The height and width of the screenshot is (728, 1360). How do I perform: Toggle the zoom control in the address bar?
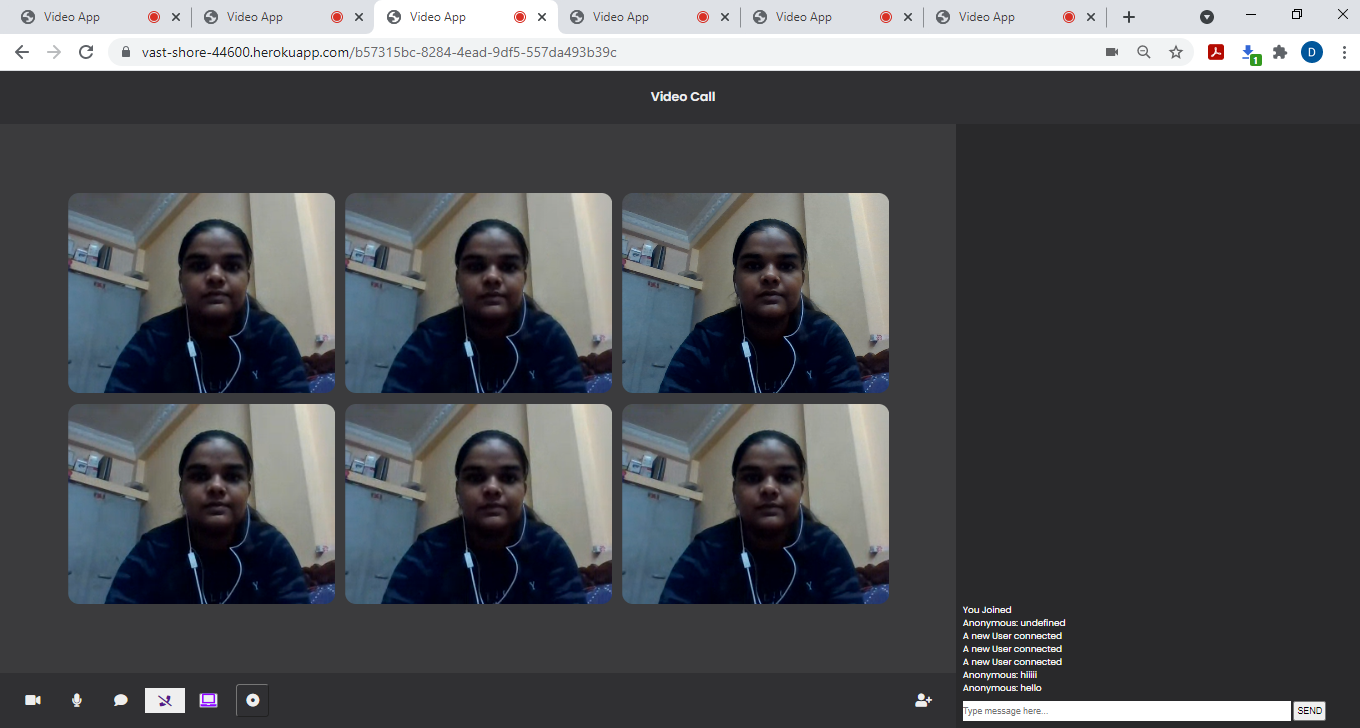pos(1144,52)
